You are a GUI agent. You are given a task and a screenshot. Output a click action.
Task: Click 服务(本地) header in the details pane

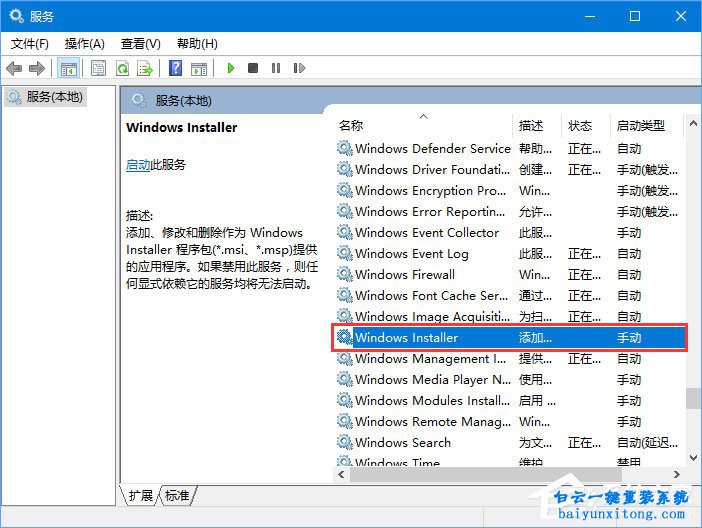[183, 101]
